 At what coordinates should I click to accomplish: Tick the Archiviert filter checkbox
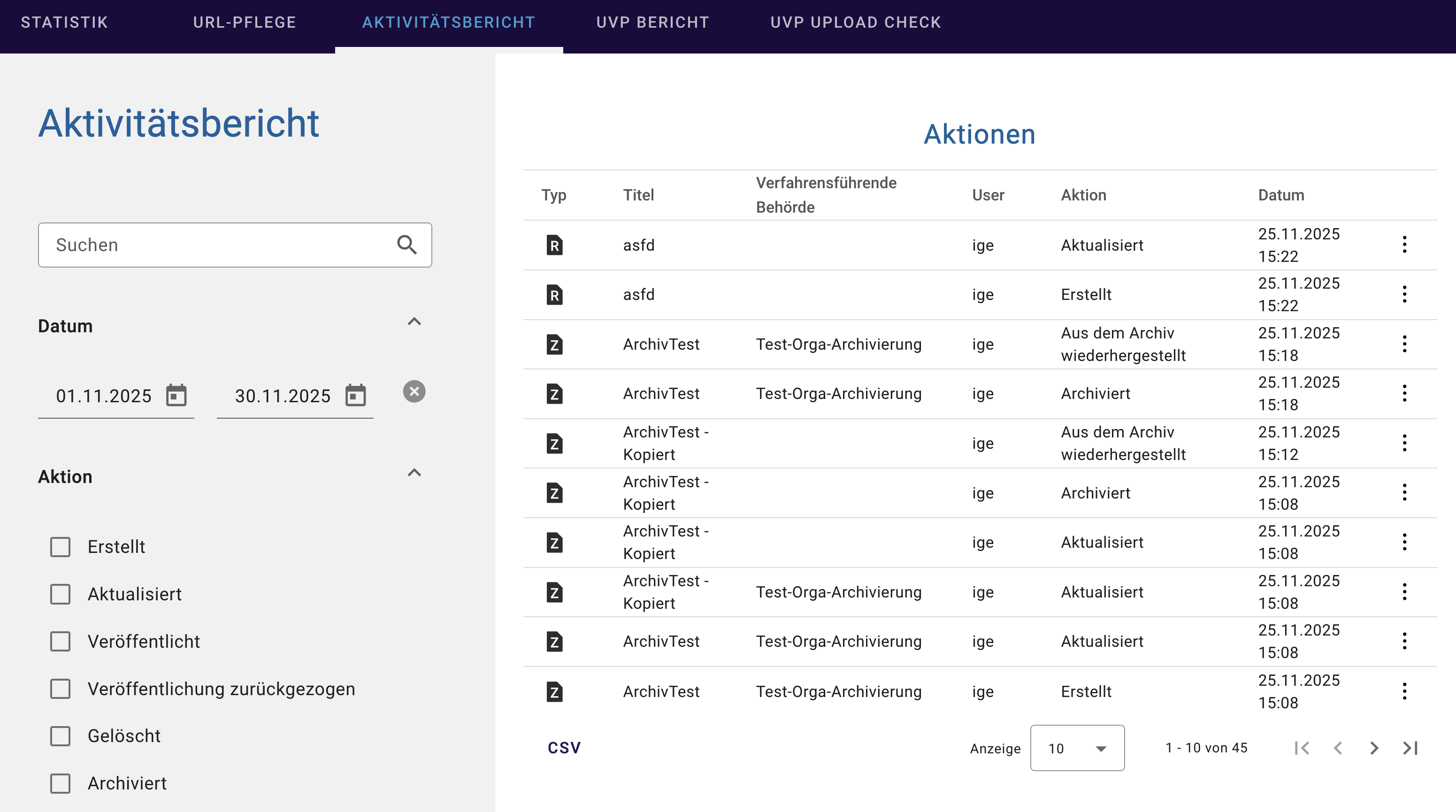click(61, 783)
